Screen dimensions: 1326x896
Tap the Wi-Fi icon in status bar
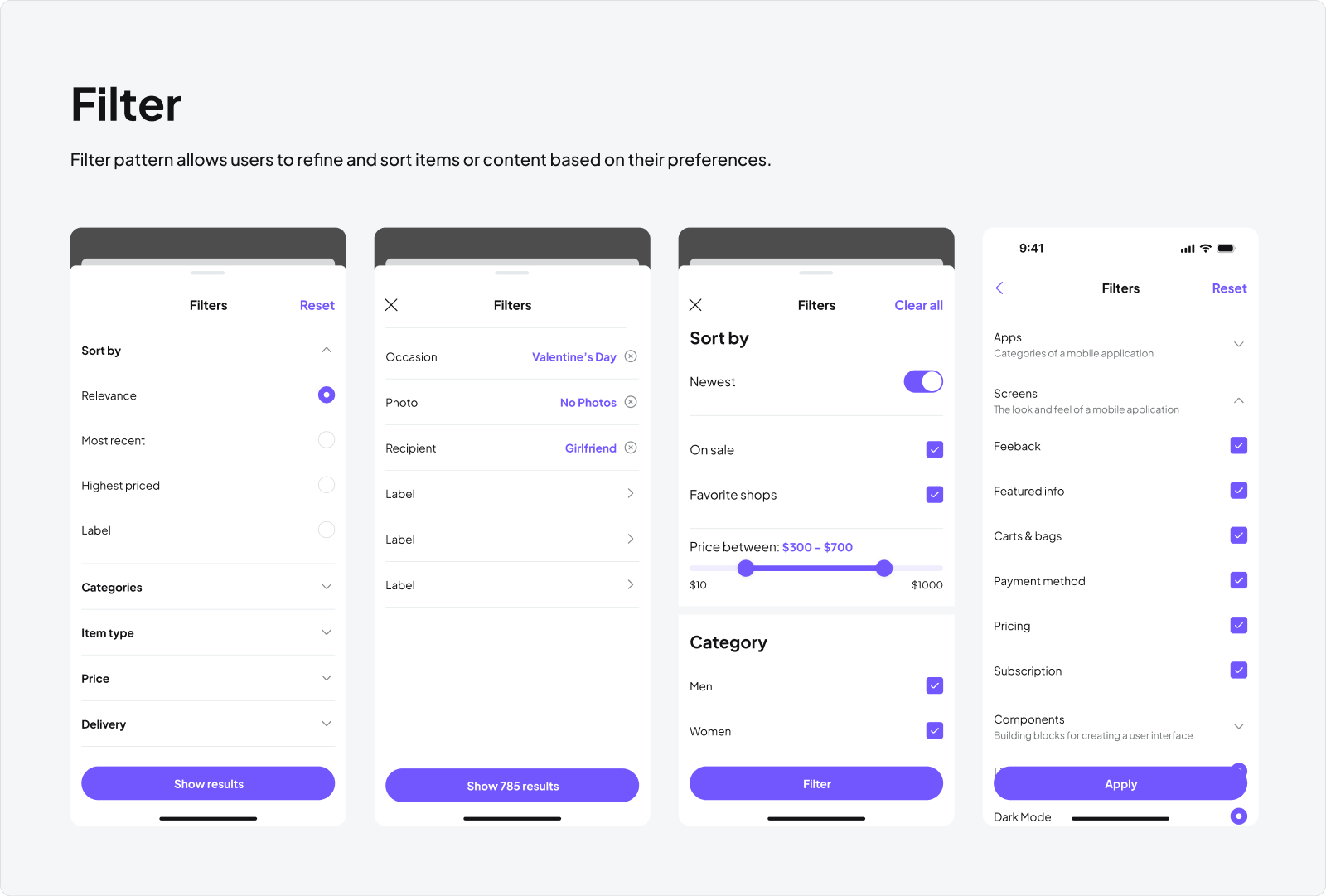click(1206, 249)
